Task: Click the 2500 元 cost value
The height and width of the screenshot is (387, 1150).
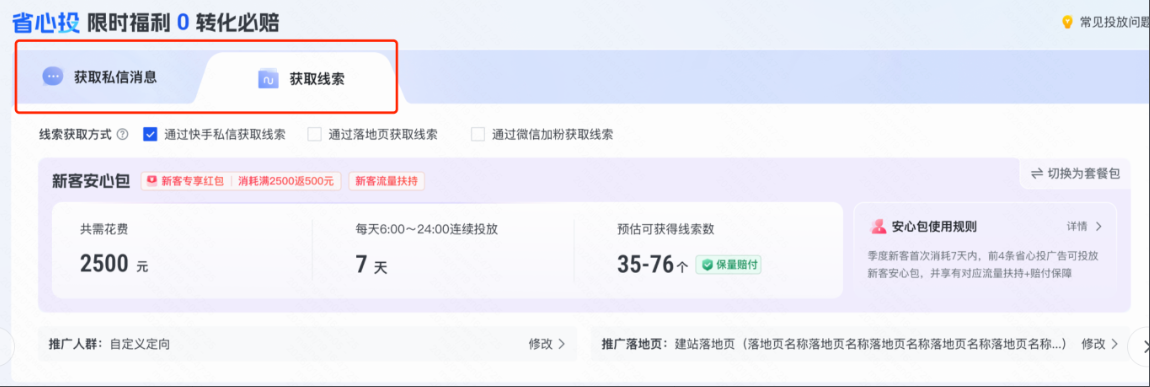Action: pyautogui.click(x=114, y=264)
